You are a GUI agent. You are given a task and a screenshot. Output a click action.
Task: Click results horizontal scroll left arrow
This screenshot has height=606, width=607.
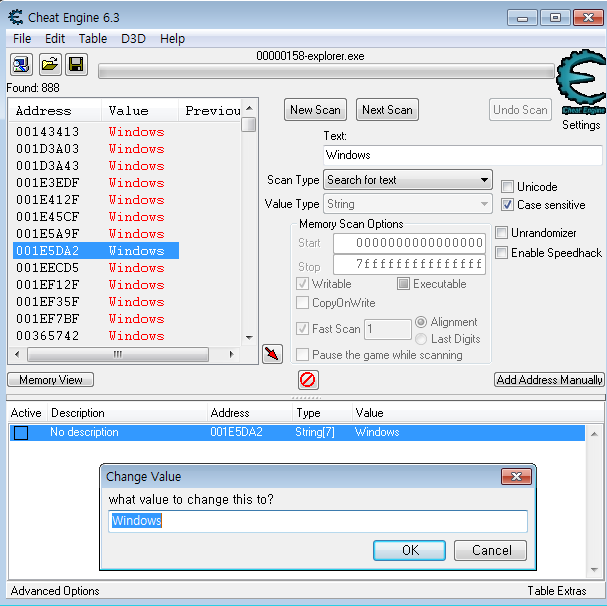pyautogui.click(x=17, y=354)
